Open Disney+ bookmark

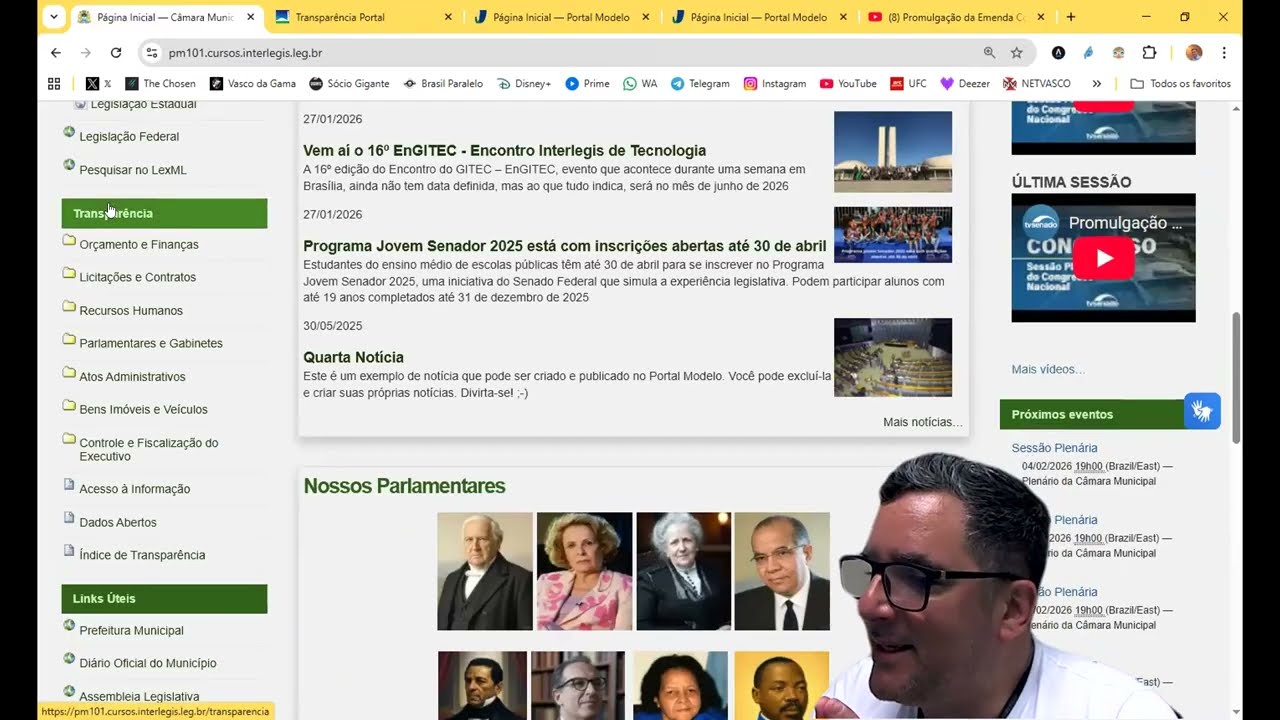[524, 84]
